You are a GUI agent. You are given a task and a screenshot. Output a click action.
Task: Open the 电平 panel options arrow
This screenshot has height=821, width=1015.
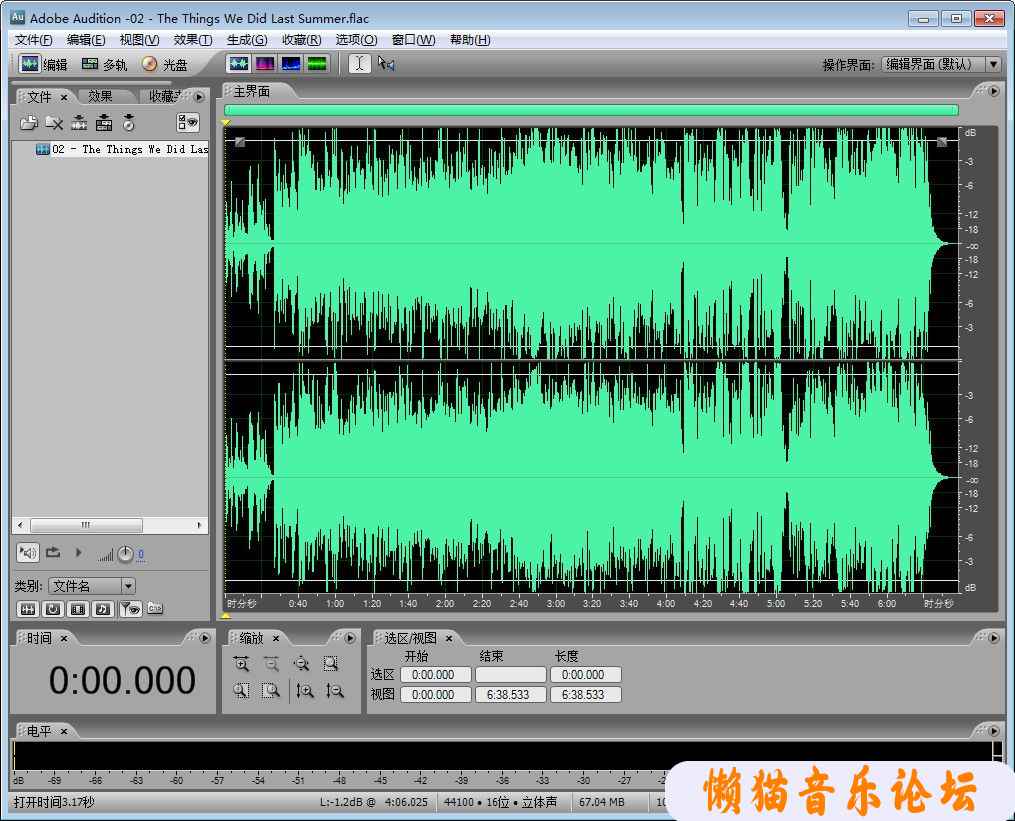point(994,730)
